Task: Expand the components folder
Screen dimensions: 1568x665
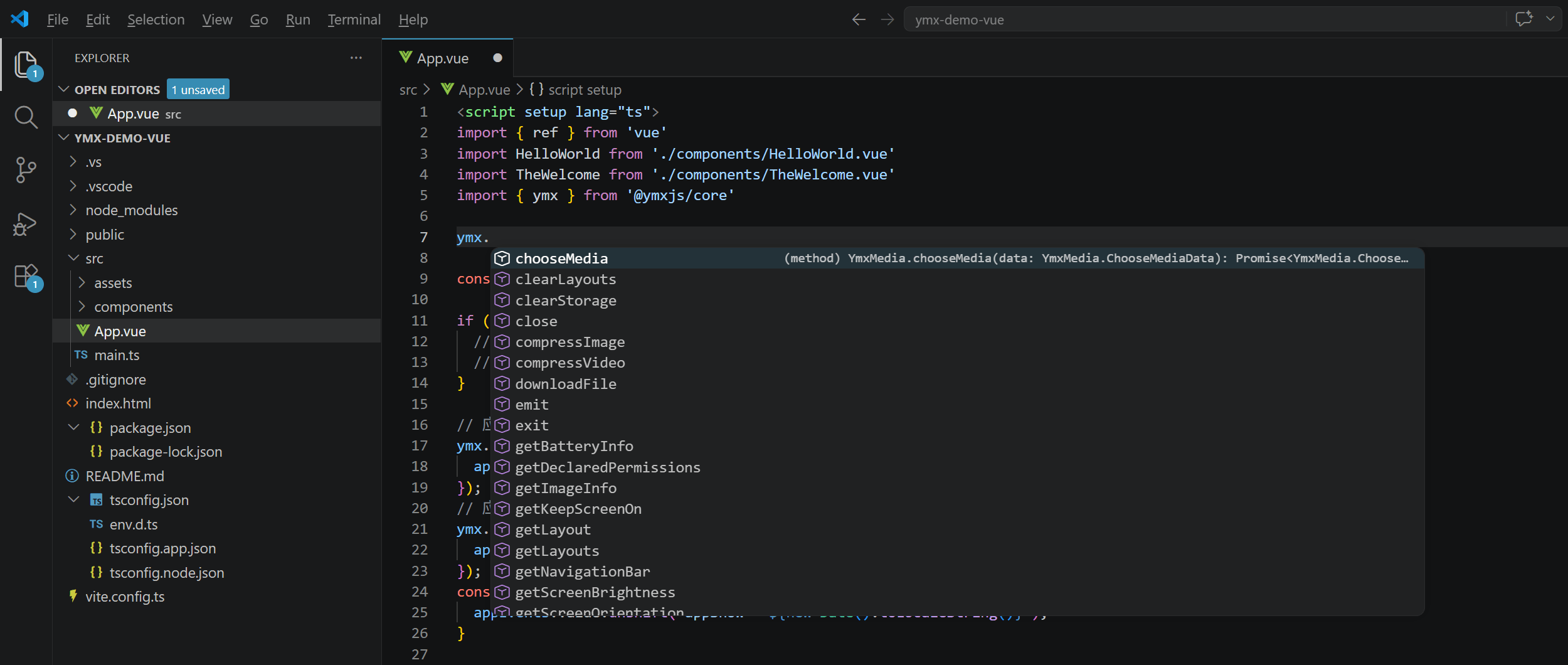Action: (x=82, y=306)
